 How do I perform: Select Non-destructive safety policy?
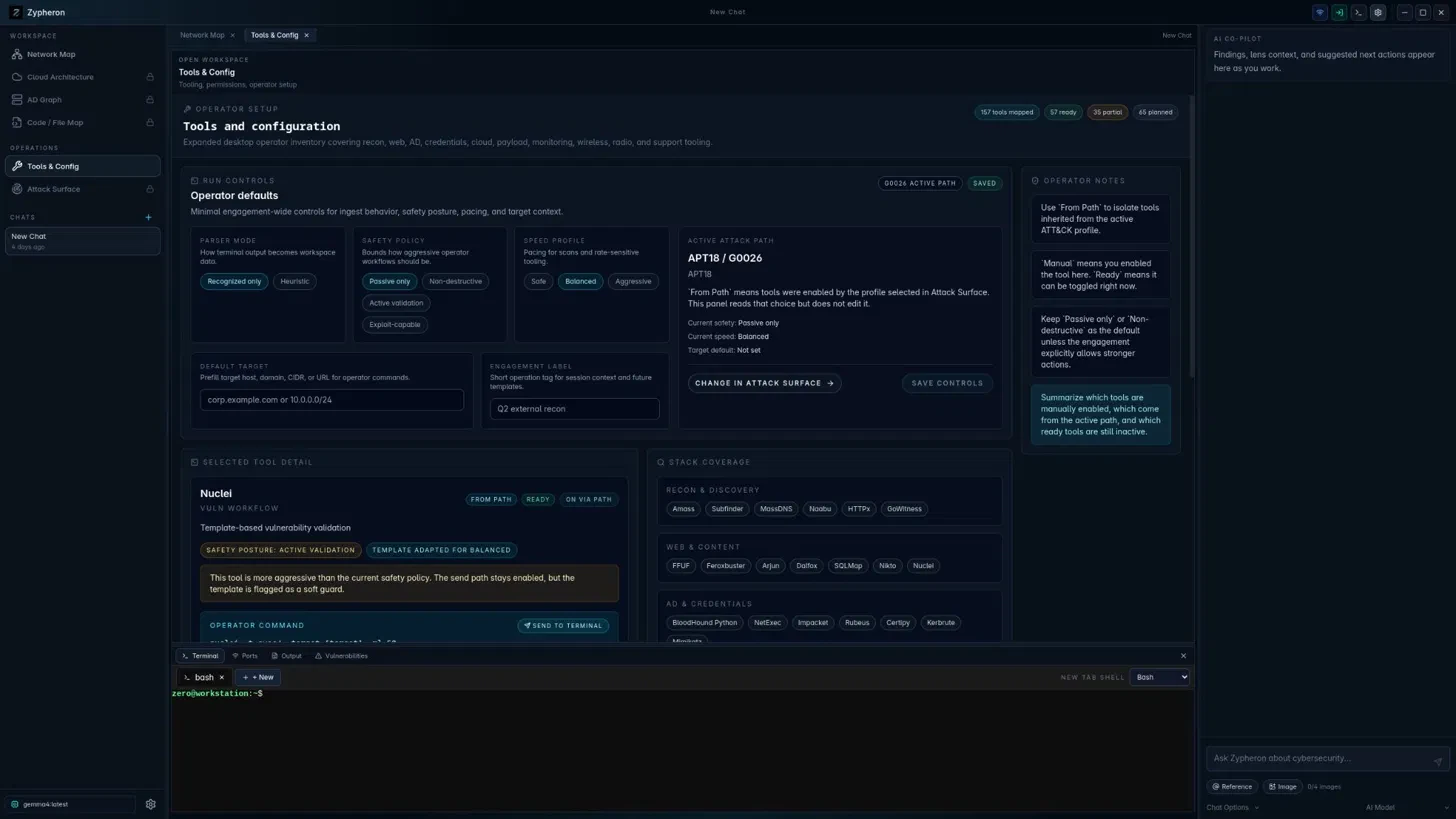click(x=456, y=282)
